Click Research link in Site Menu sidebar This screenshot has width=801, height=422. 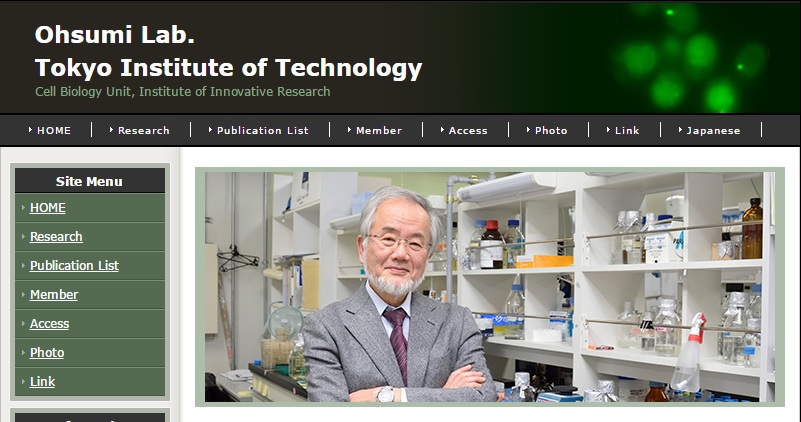(x=56, y=237)
